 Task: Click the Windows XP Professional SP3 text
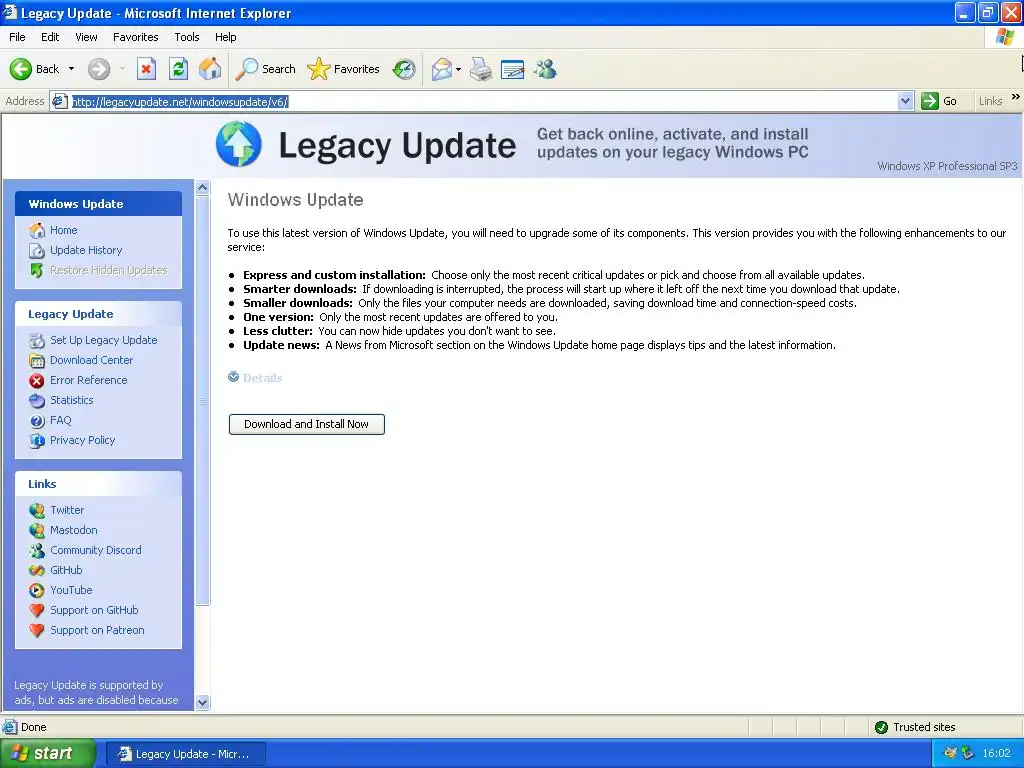pyautogui.click(x=947, y=166)
